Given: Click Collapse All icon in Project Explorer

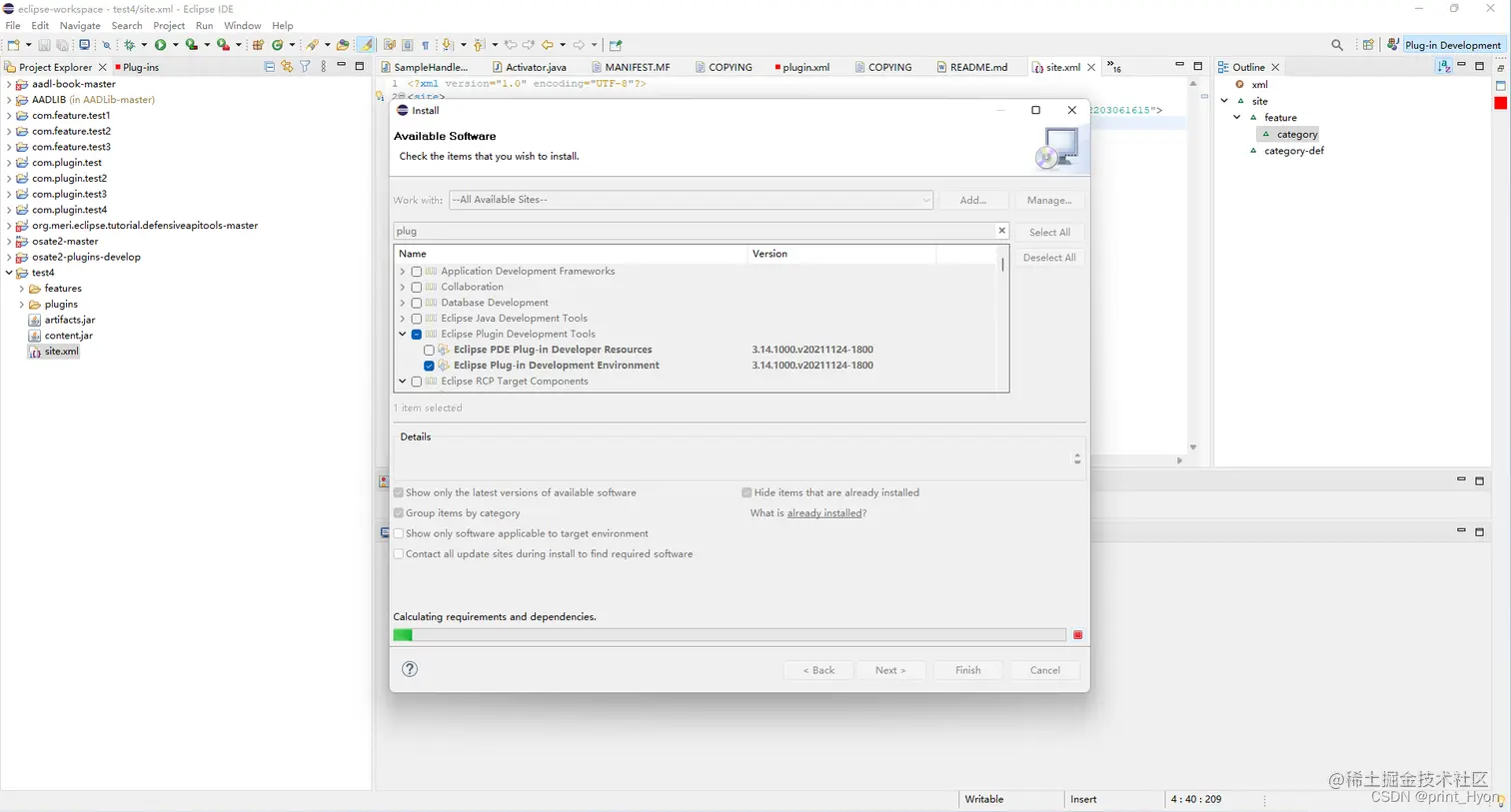Looking at the screenshot, I should click(269, 67).
